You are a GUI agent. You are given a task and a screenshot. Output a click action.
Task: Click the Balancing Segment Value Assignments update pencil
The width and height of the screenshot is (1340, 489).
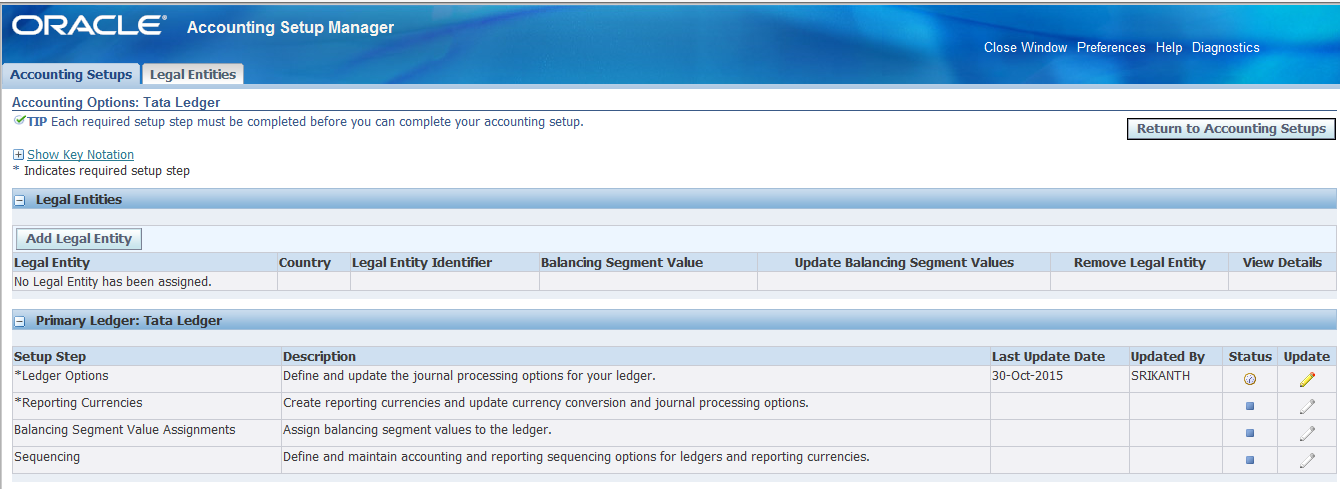click(1307, 433)
